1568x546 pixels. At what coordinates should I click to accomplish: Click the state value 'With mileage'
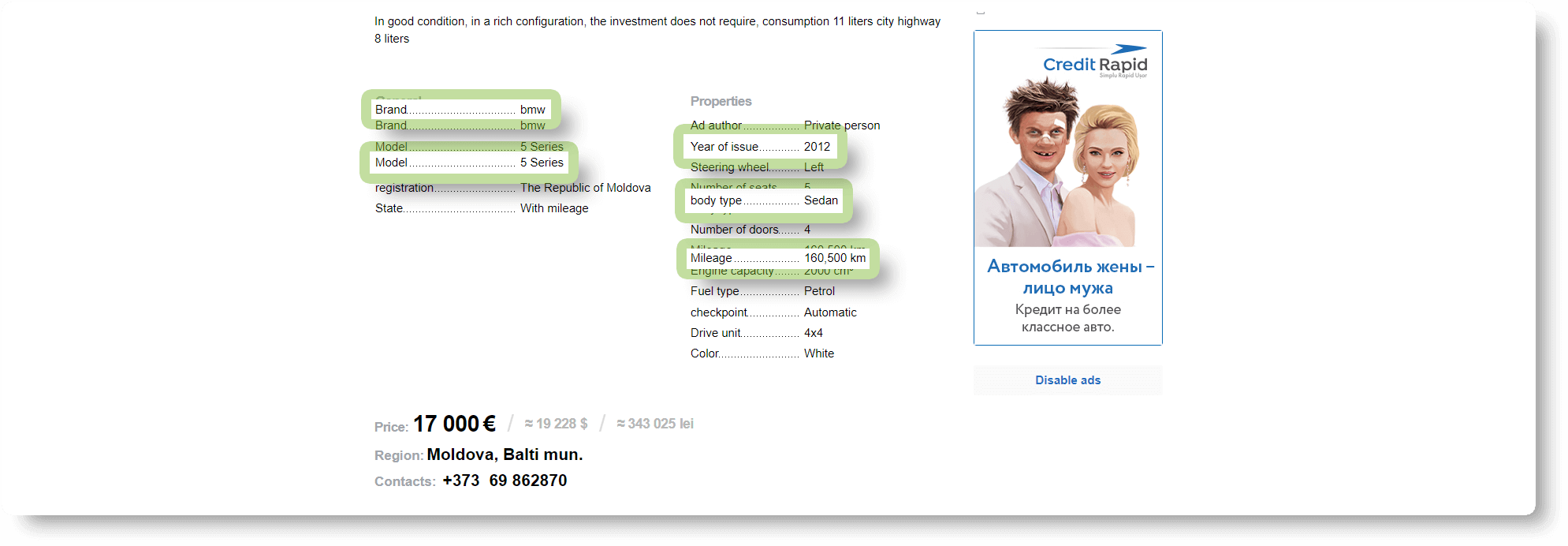pos(554,208)
